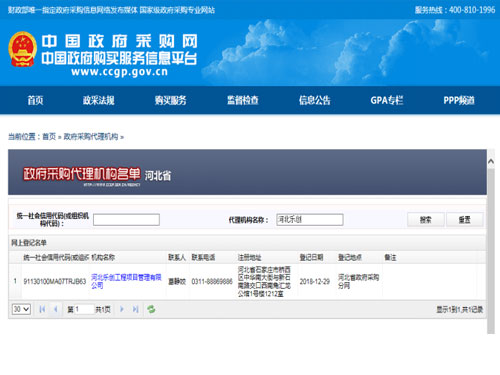The width and height of the screenshot is (500, 375).
Task: Open PPP频道 navigation item
Action: (459, 100)
